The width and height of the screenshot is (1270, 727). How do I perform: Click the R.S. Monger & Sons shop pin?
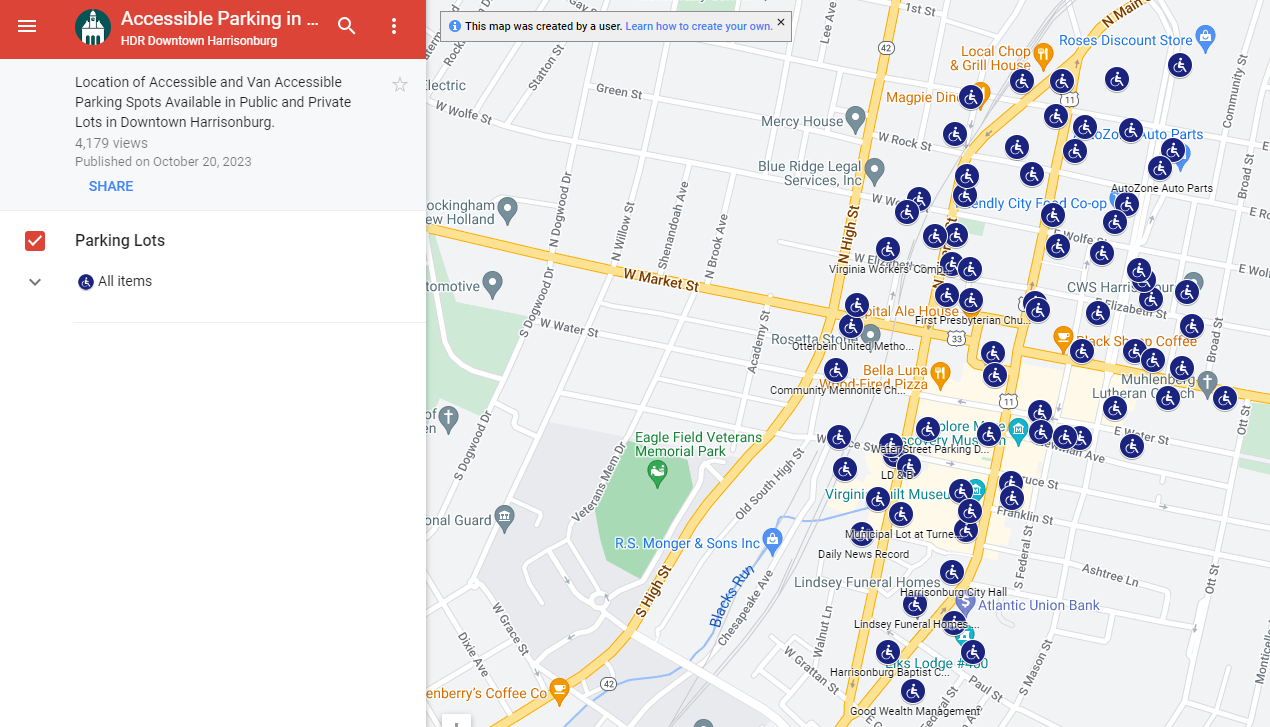(x=771, y=540)
